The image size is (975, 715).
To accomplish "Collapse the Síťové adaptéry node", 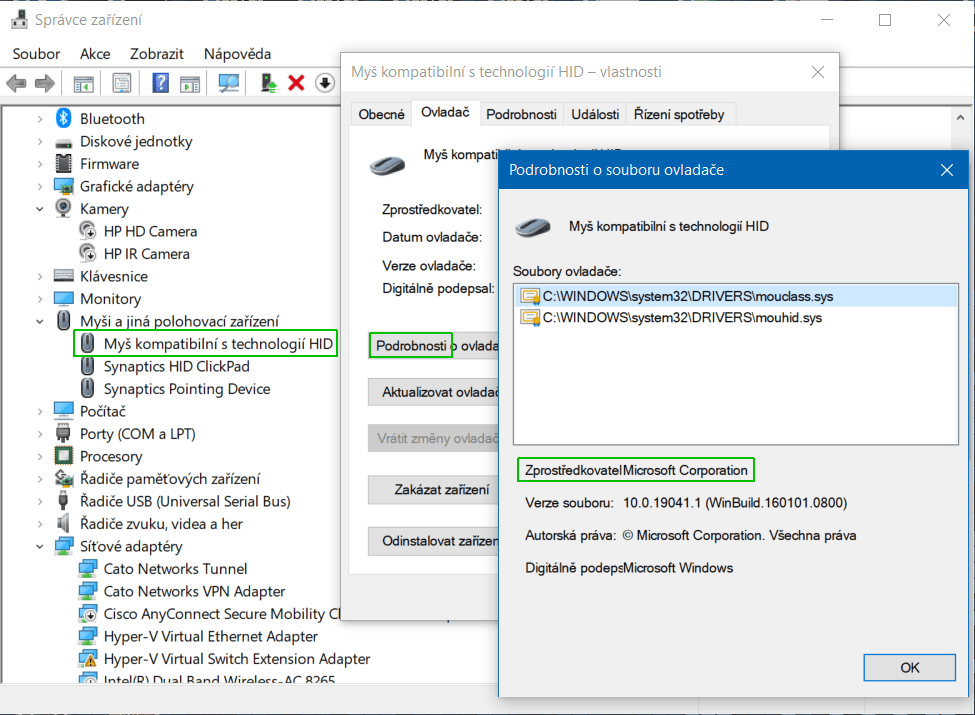I will [x=40, y=547].
